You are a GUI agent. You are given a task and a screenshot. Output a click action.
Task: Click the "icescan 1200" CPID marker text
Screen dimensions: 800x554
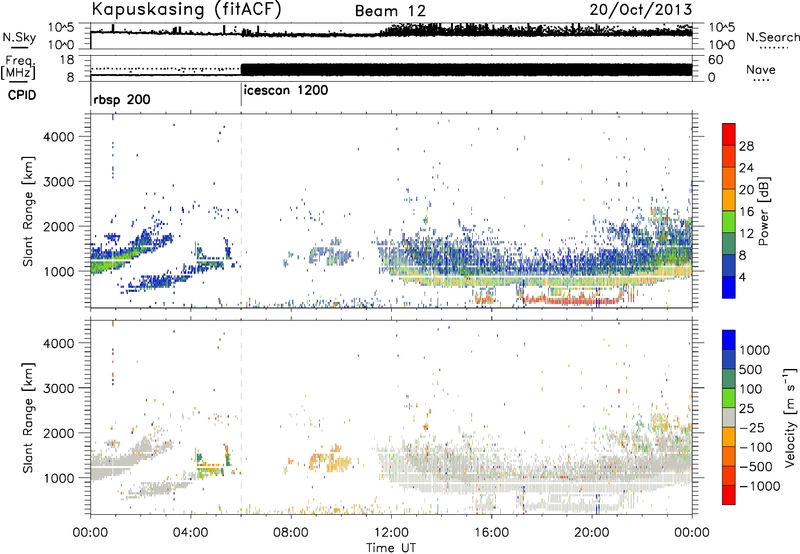286,91
